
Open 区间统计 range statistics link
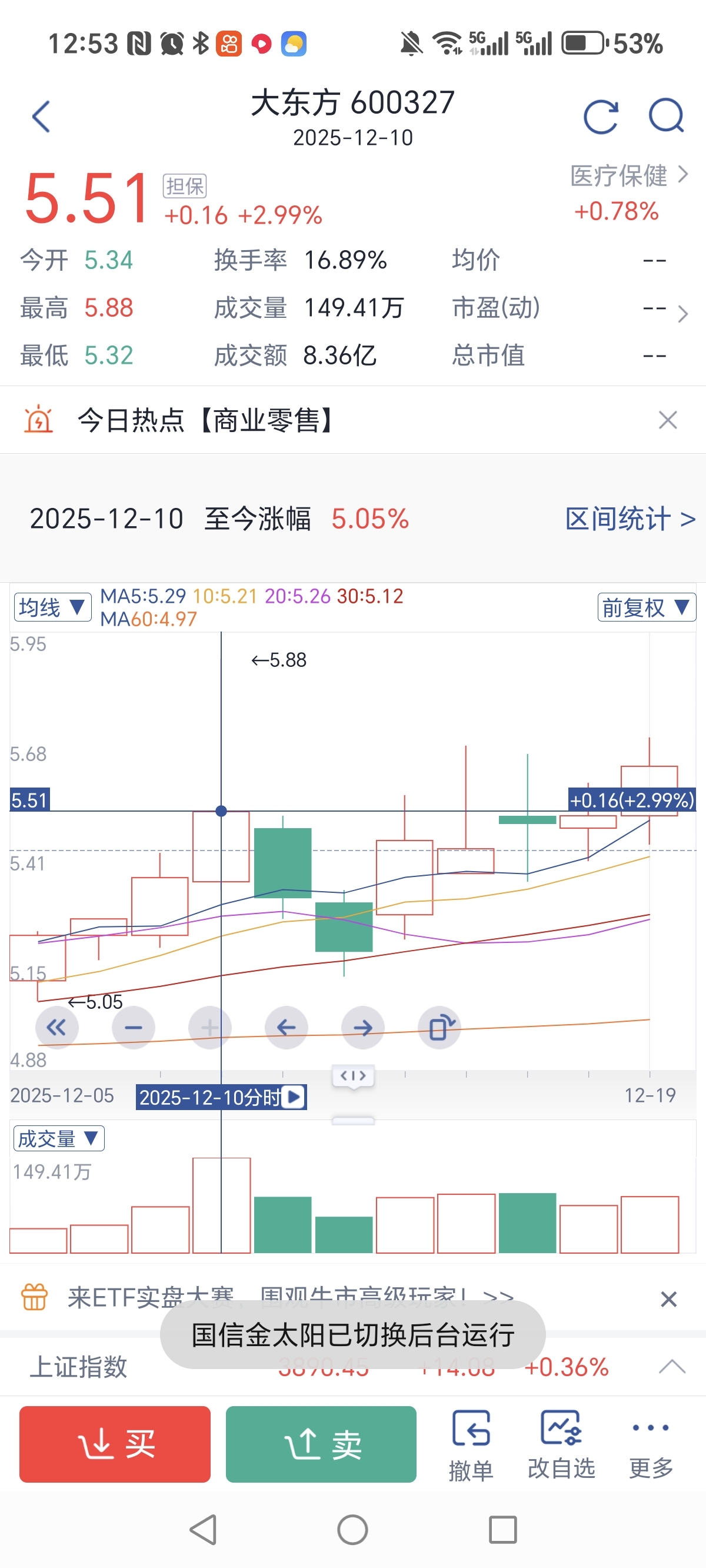pos(630,519)
